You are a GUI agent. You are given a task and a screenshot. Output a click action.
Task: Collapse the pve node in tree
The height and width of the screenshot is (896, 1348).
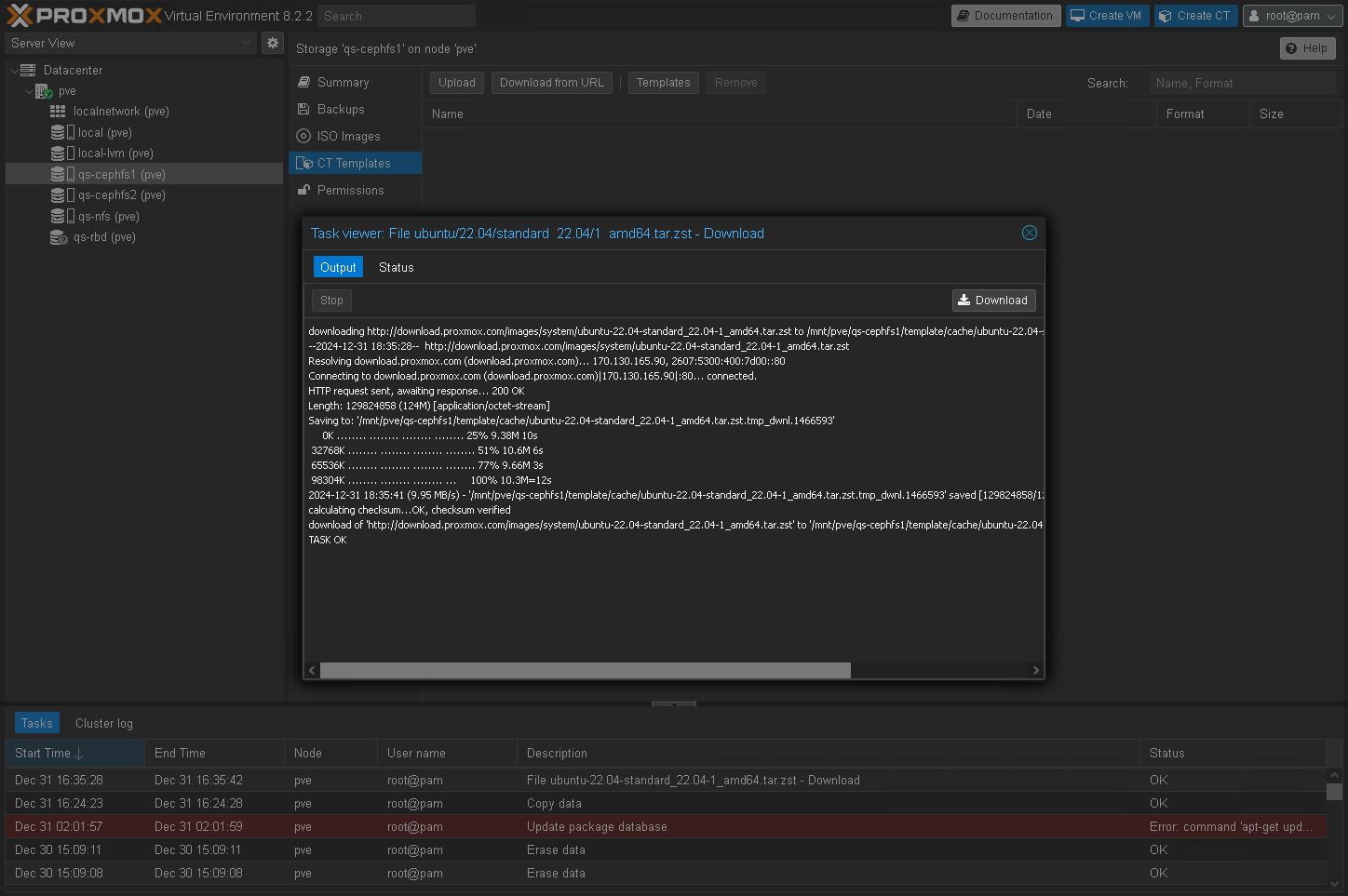[x=29, y=91]
